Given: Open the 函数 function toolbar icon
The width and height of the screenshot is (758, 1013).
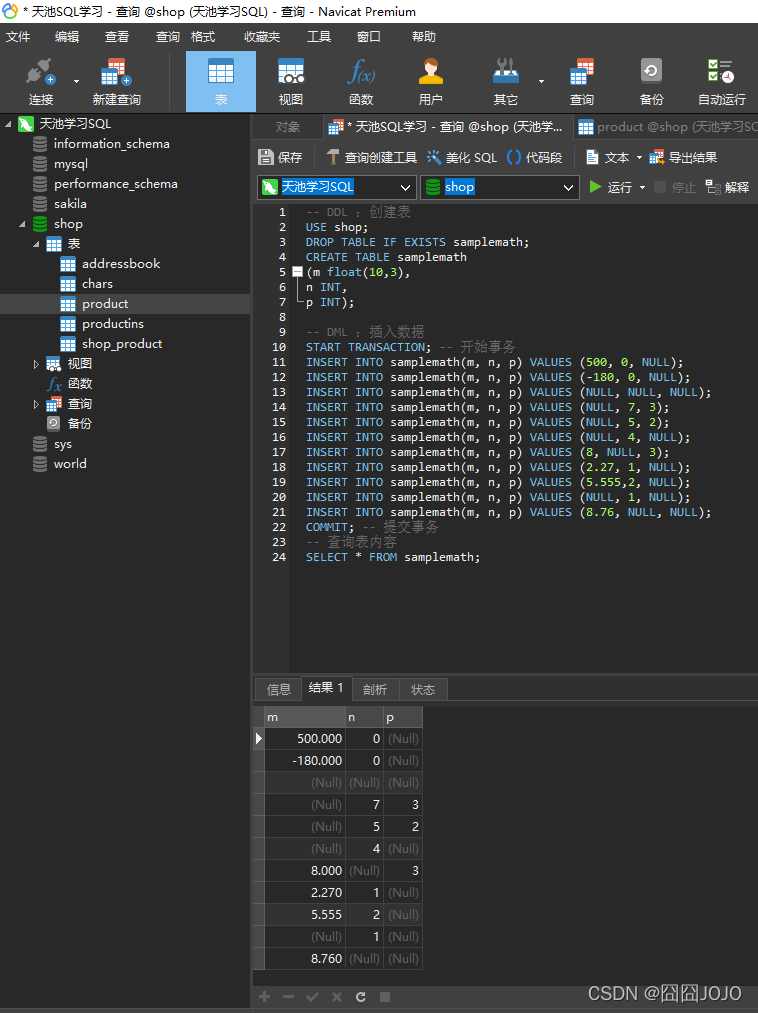Looking at the screenshot, I should pos(361,81).
